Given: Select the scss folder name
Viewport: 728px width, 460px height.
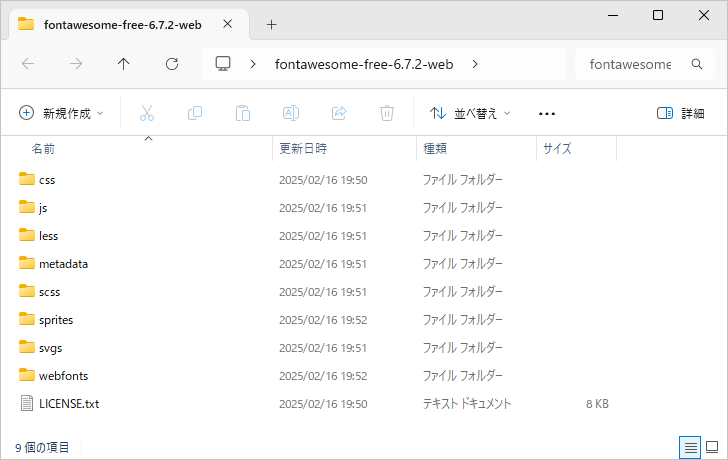Looking at the screenshot, I should (50, 292).
